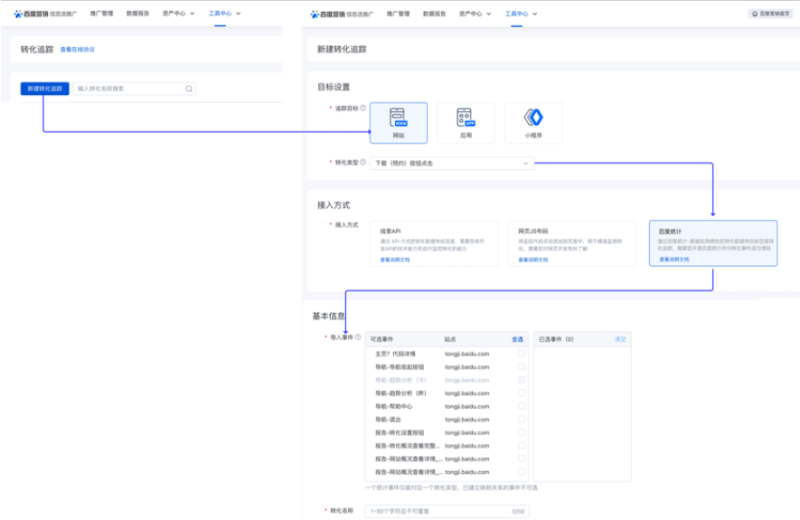Viewport: 800px width, 520px height.
Task: Click help icon next to 追踪目标
Action: coord(363,108)
